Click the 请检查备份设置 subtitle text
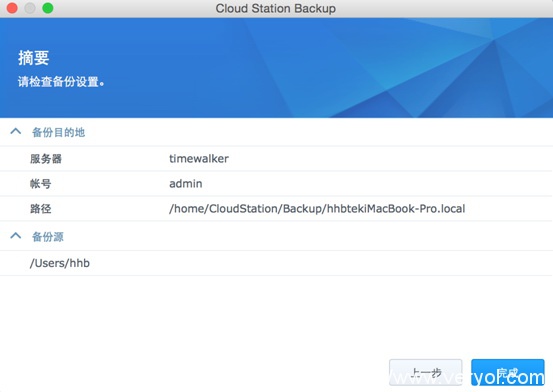The width and height of the screenshot is (553, 392). tap(61, 82)
